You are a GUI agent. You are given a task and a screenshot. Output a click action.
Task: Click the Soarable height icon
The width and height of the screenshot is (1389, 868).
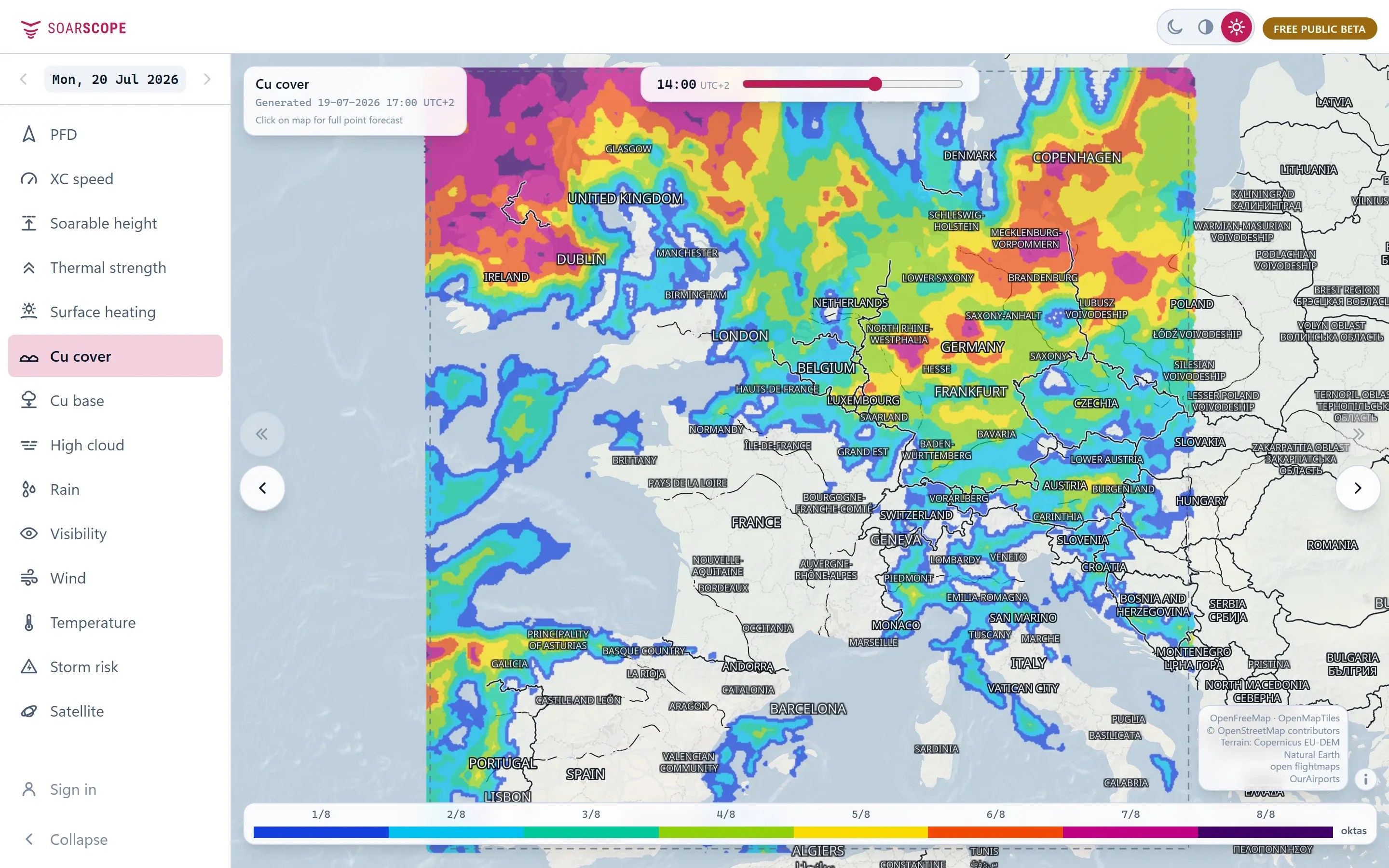click(29, 223)
